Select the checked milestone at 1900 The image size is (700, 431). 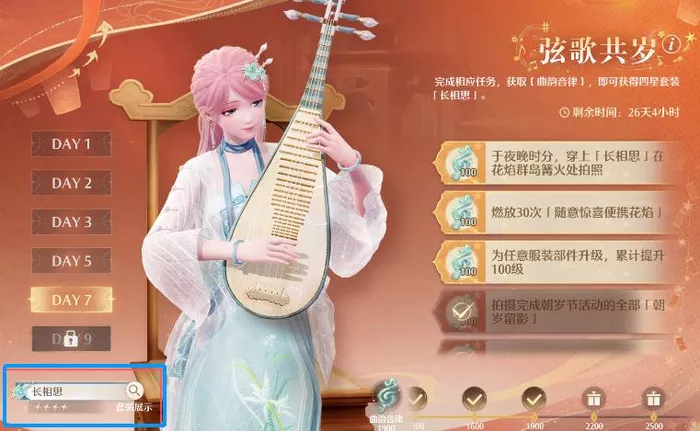(534, 399)
